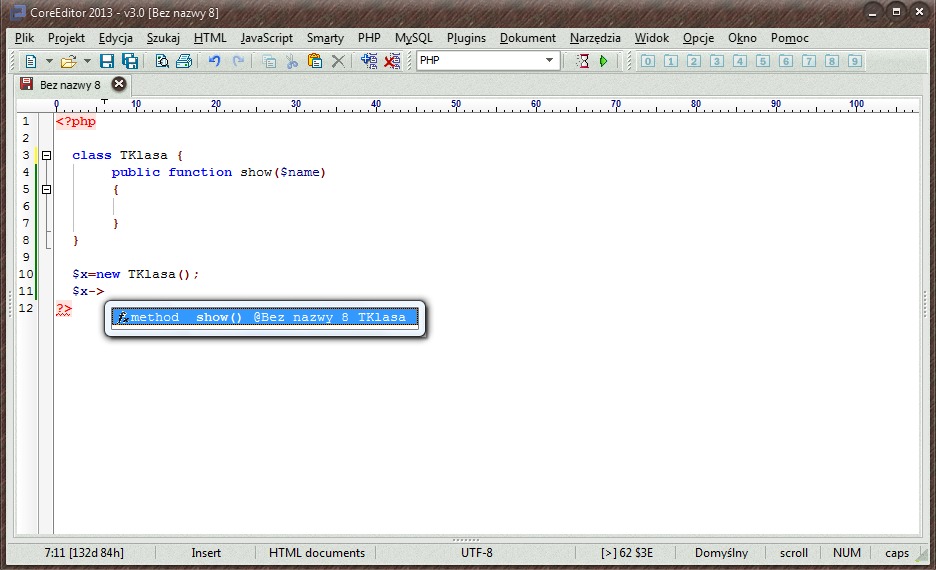Select bookmark folder 5
936x570 pixels.
tap(763, 61)
